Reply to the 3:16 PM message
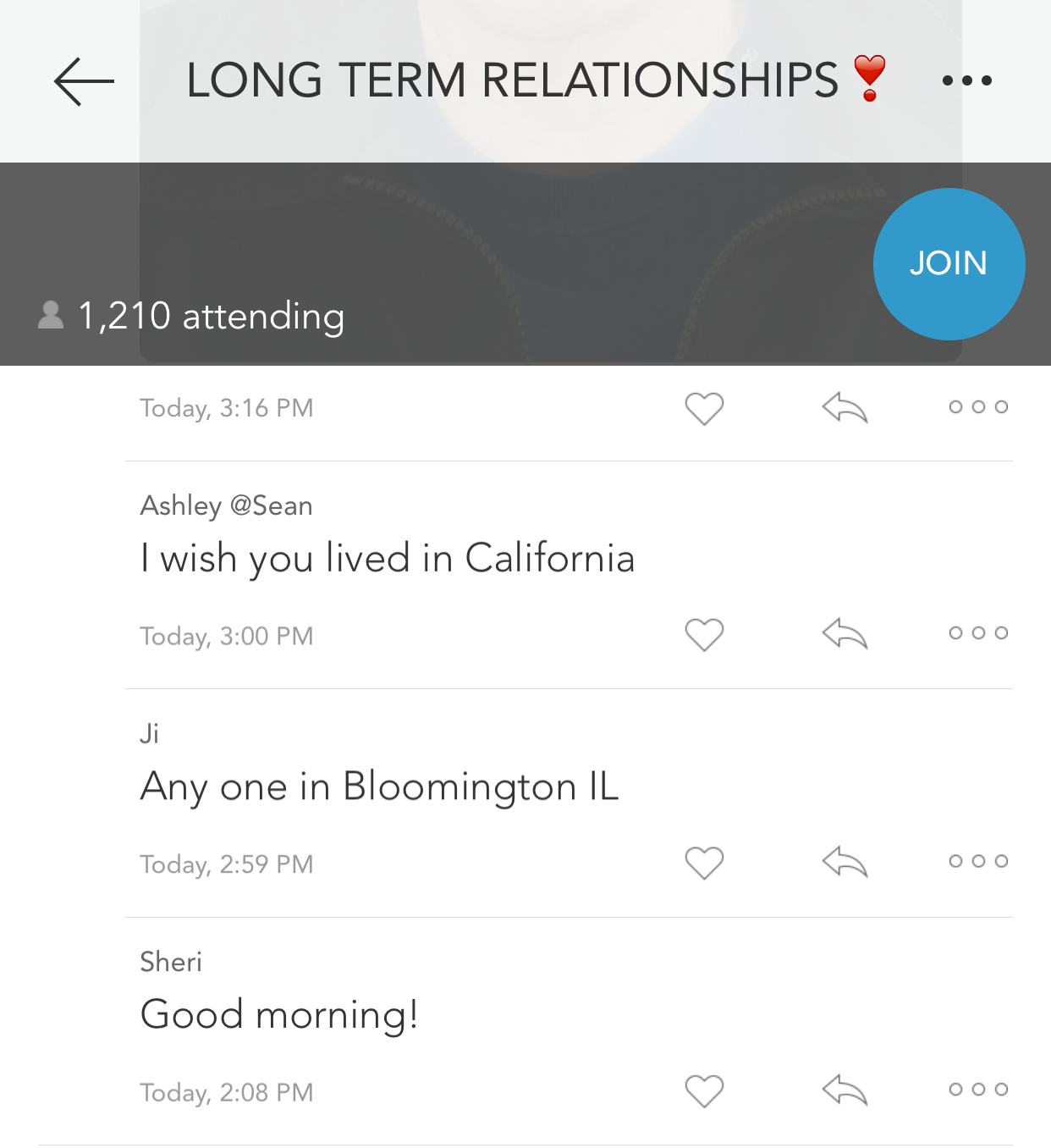This screenshot has width=1051, height=1148. coord(845,408)
